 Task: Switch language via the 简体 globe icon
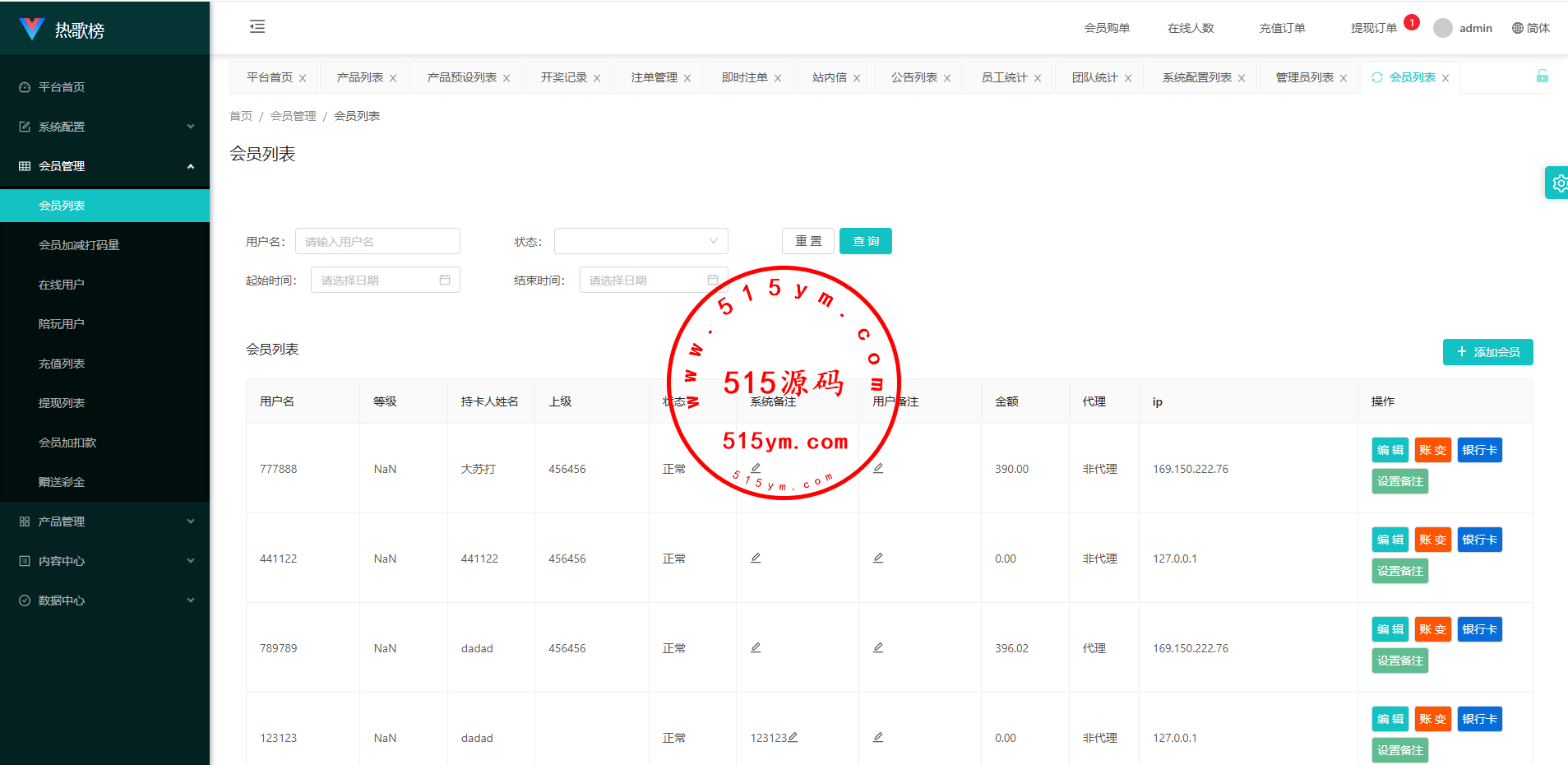point(1518,28)
